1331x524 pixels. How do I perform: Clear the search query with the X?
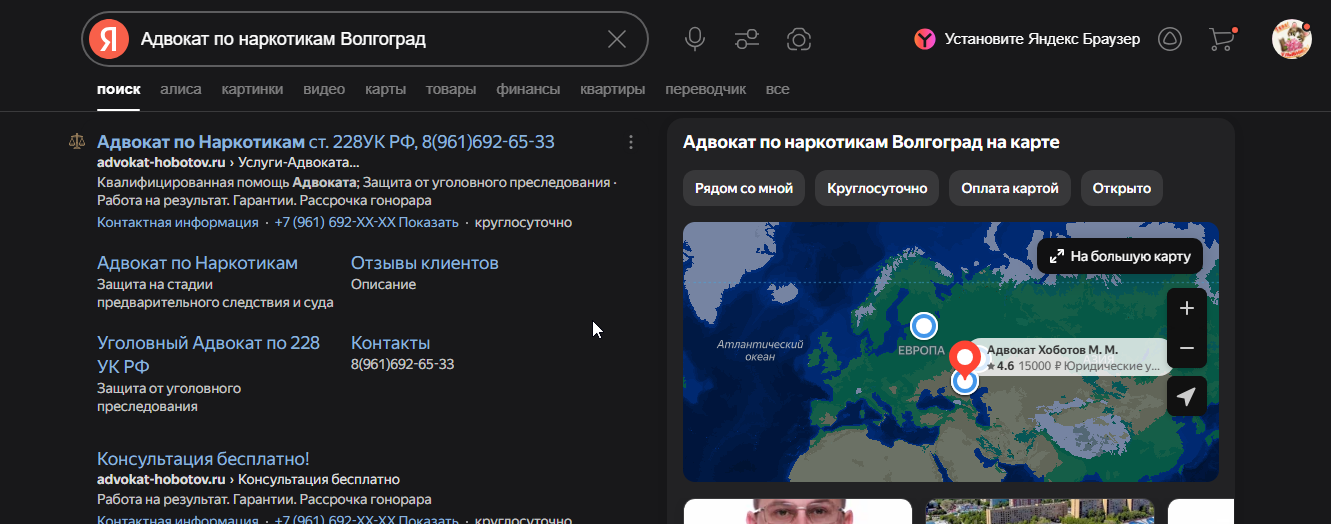(617, 39)
